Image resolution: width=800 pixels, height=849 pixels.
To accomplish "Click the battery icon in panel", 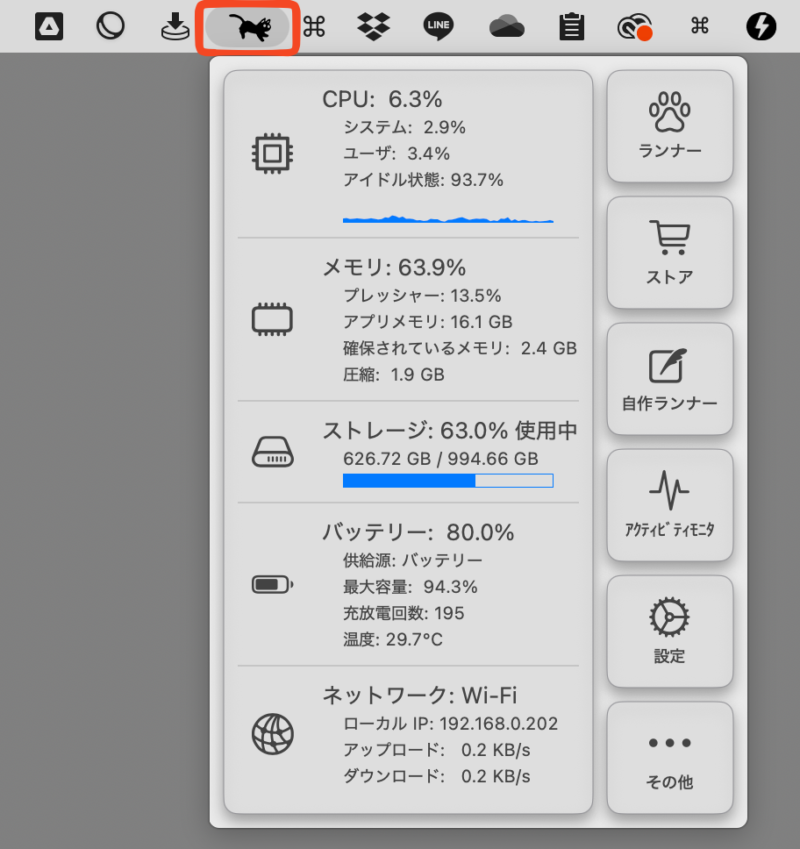I will tap(271, 584).
